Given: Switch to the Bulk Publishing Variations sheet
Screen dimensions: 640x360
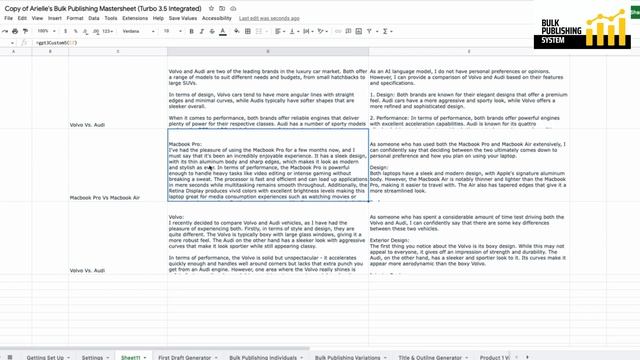Looking at the screenshot, I should (x=347, y=357).
